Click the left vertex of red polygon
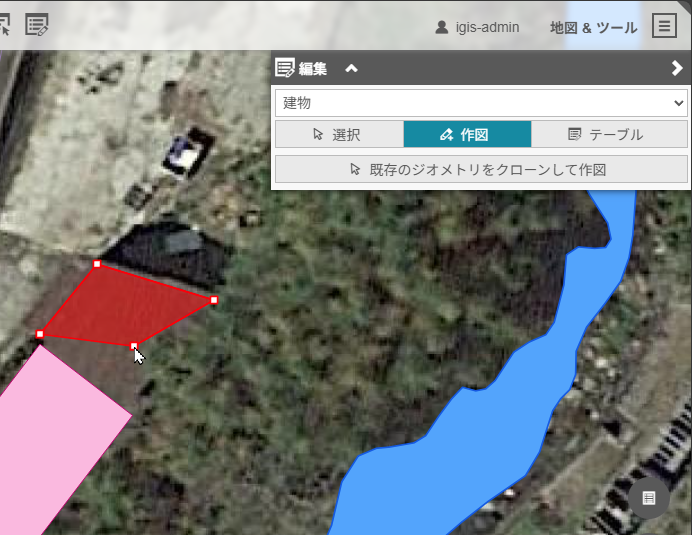The height and width of the screenshot is (535, 692). click(40, 334)
